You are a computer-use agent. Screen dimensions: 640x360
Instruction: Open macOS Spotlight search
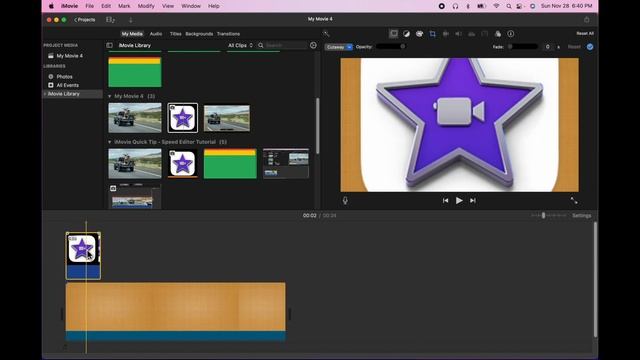pos(509,6)
